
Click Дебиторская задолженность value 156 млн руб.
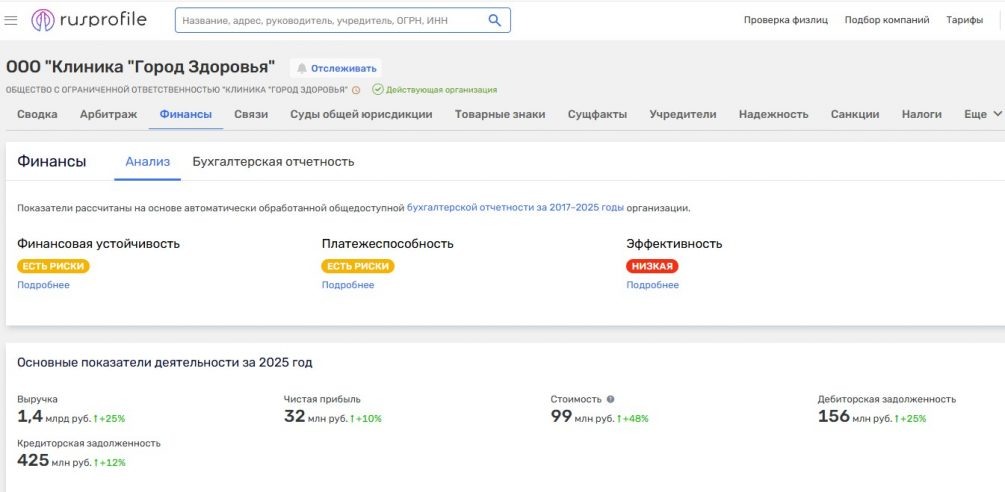tap(854, 417)
